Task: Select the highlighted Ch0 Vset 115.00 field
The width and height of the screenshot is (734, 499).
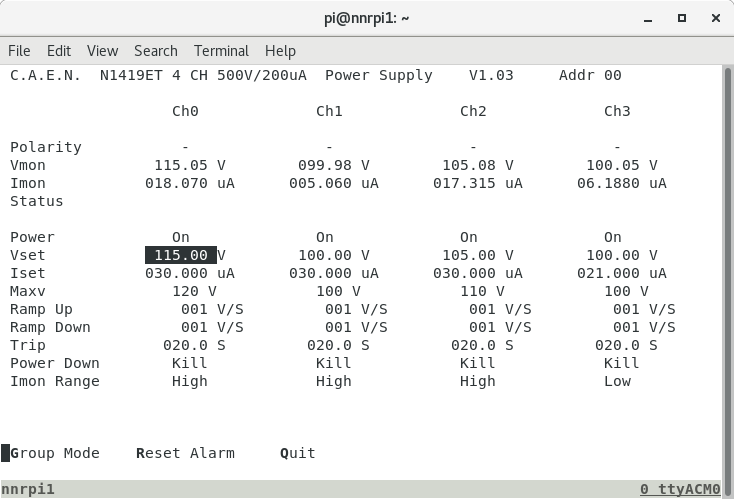Action: [181, 255]
